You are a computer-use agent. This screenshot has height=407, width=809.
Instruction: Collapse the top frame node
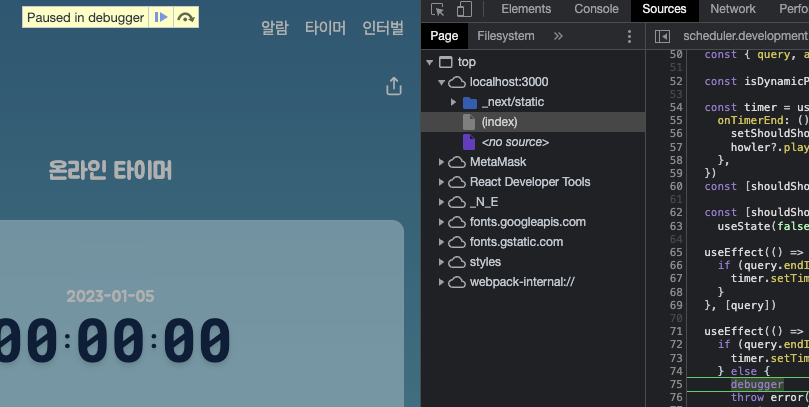pos(429,62)
